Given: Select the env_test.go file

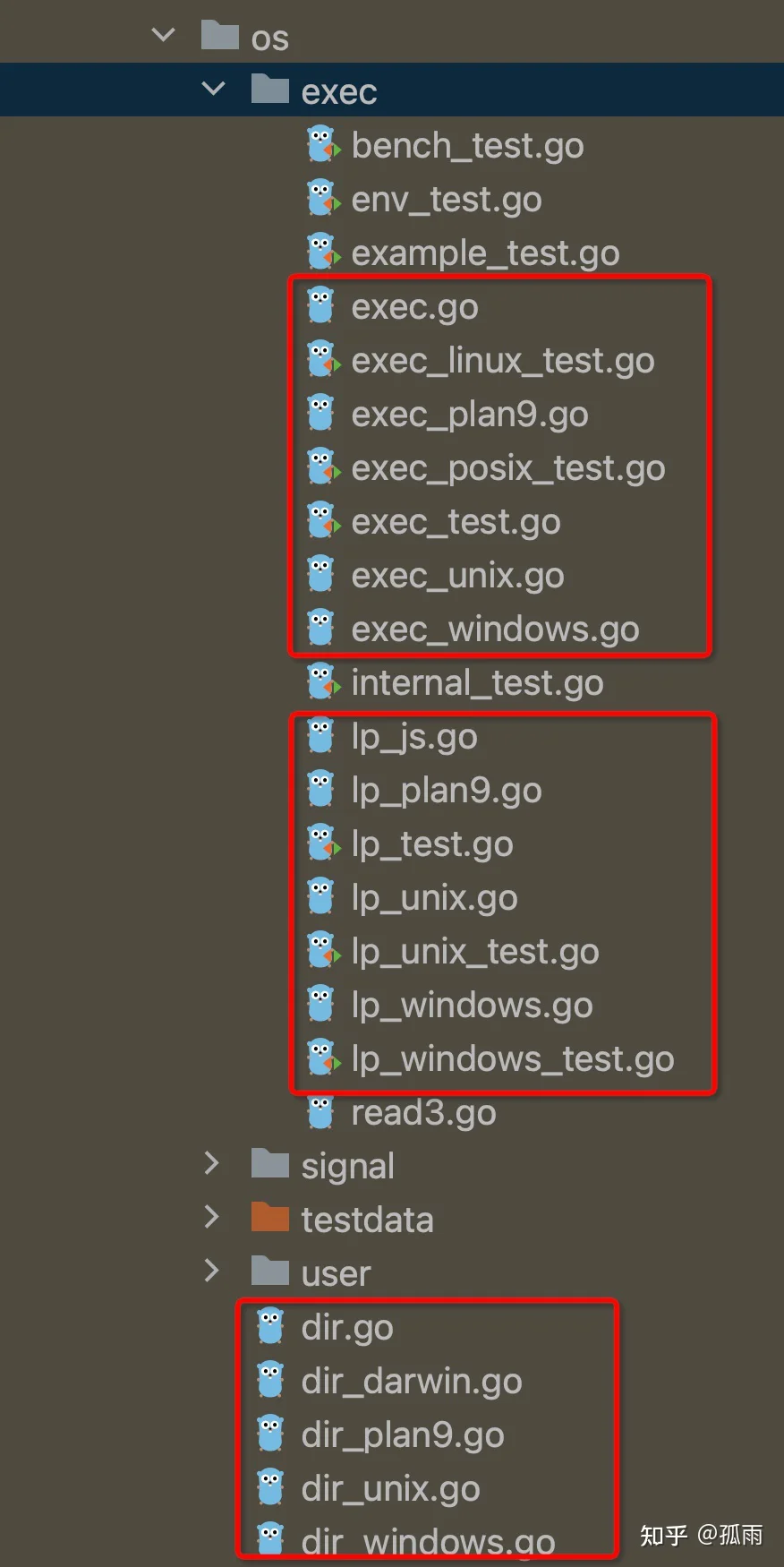Looking at the screenshot, I should click(446, 200).
